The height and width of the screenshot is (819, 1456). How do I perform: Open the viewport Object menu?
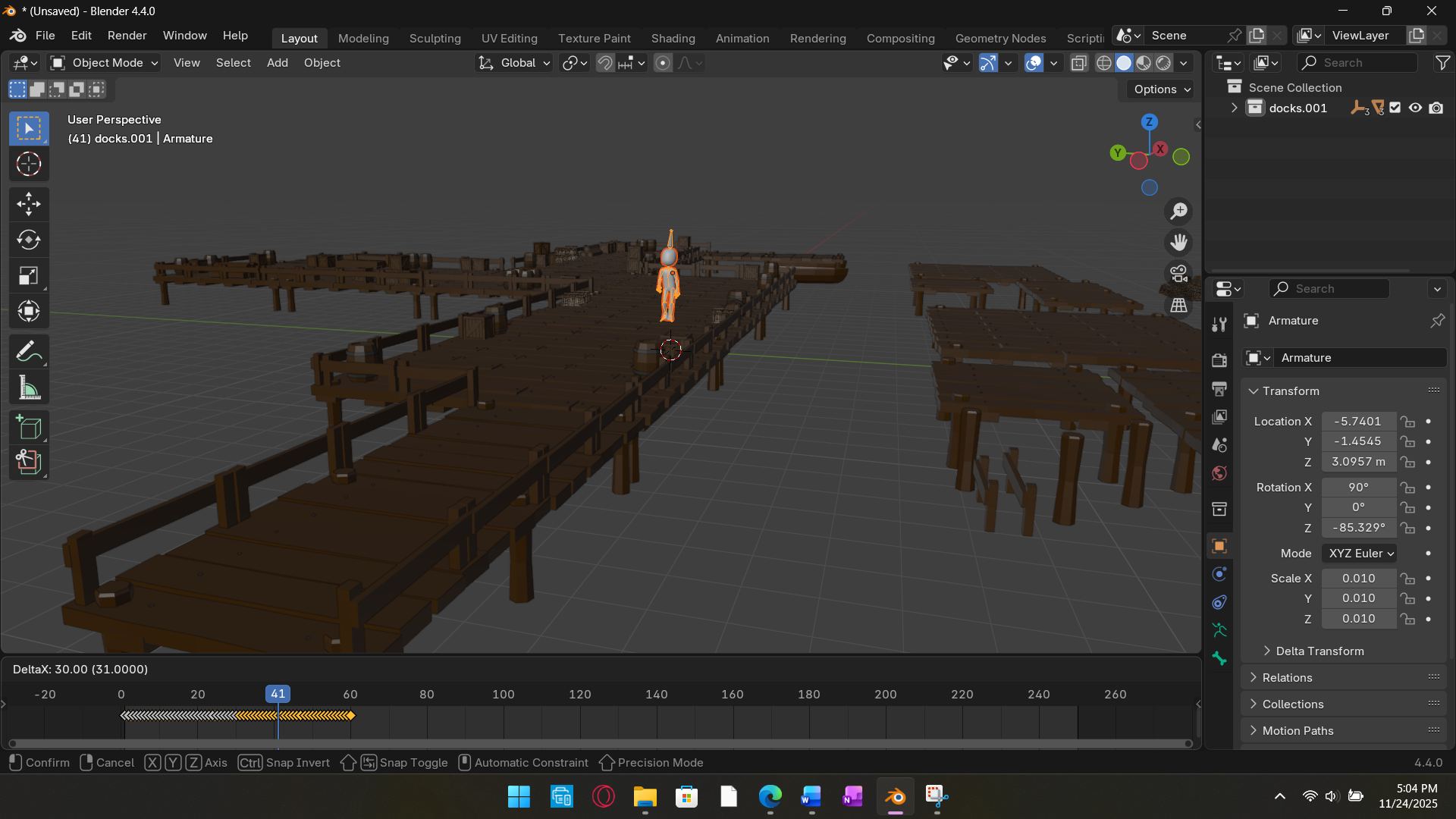click(322, 63)
